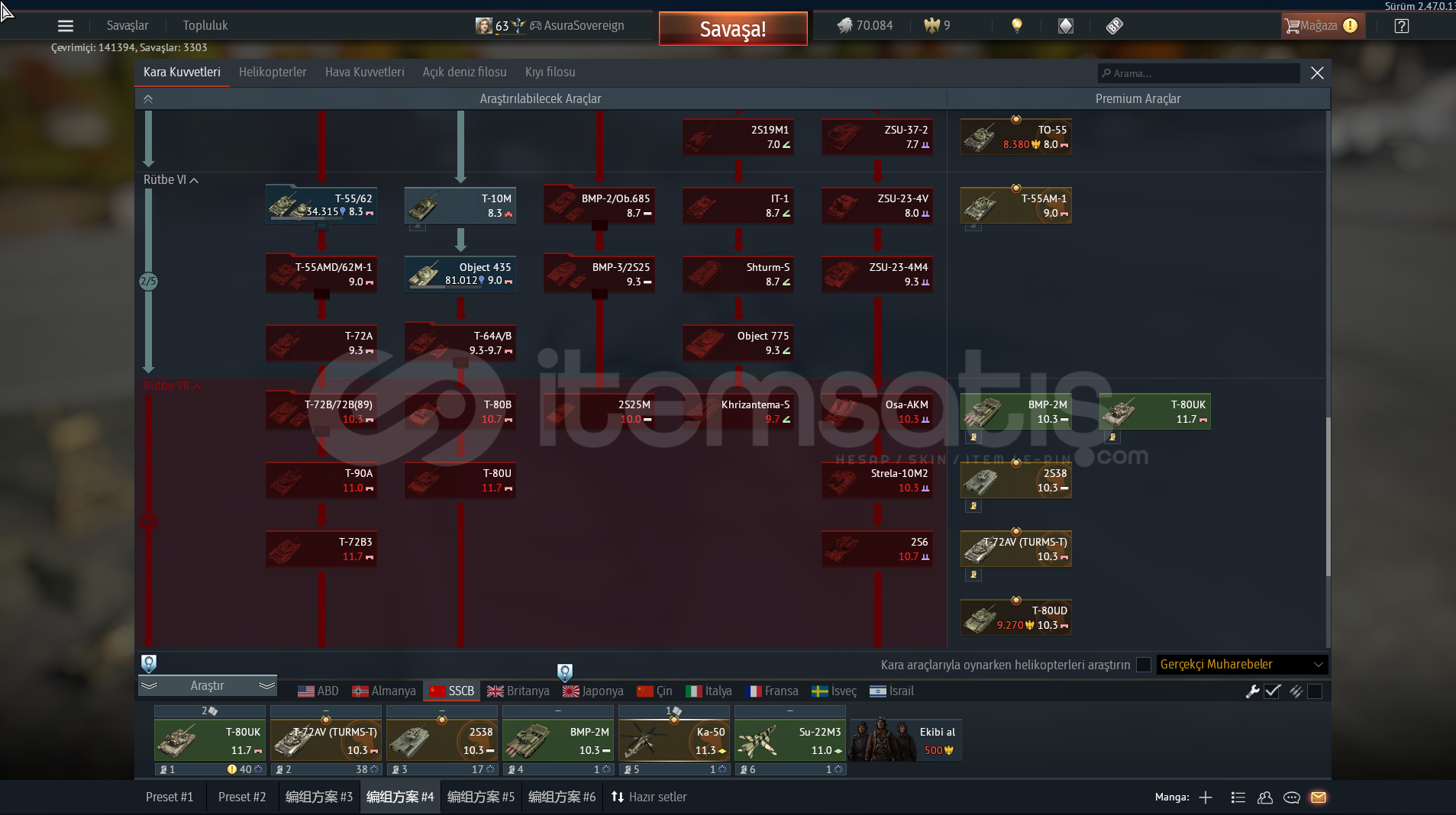Select the Almanya nation tab
Screen dimensions: 1456x815
pyautogui.click(x=384, y=691)
